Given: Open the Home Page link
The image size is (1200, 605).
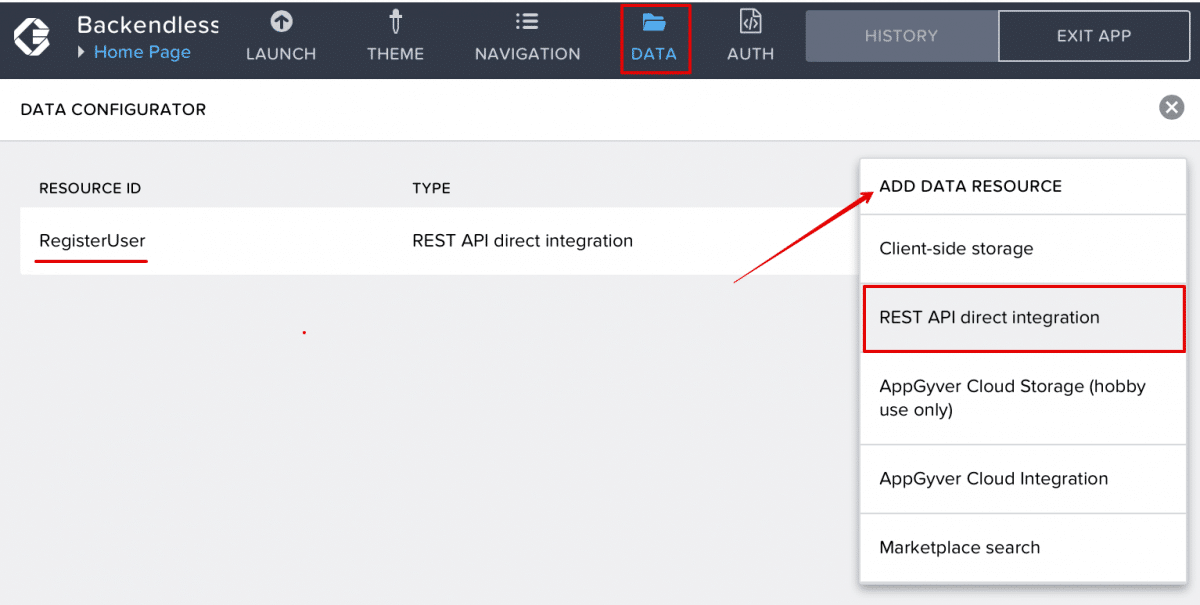Looking at the screenshot, I should click(143, 53).
